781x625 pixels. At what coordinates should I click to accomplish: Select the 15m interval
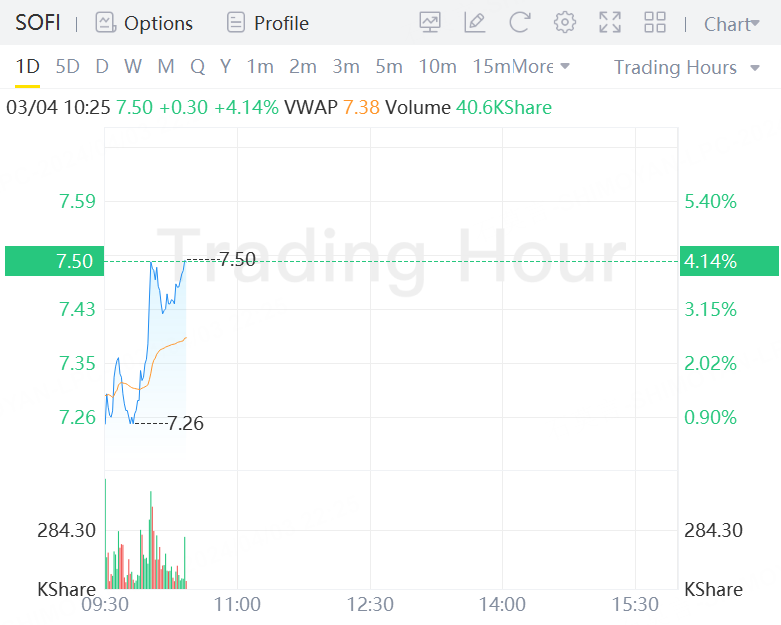(x=492, y=66)
